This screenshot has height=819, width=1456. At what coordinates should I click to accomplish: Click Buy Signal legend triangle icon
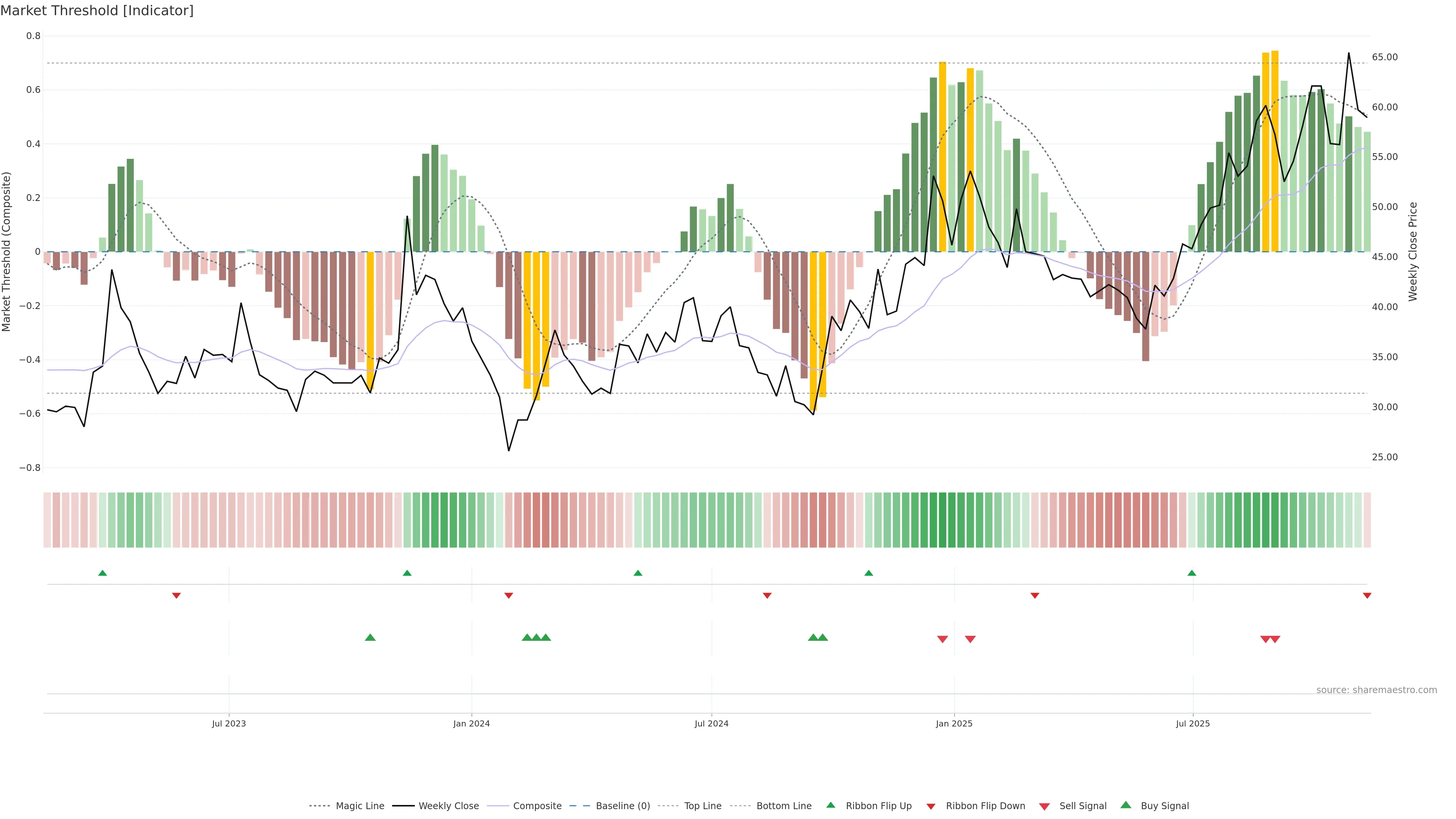coord(1125,805)
